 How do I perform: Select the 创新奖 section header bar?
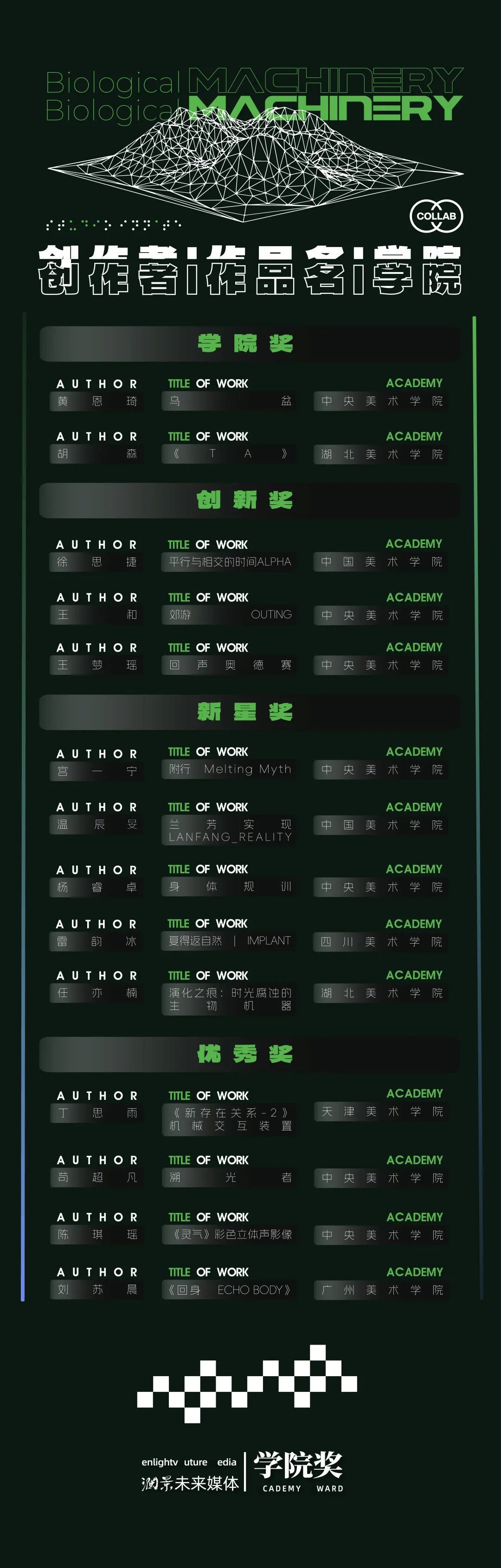[250, 501]
